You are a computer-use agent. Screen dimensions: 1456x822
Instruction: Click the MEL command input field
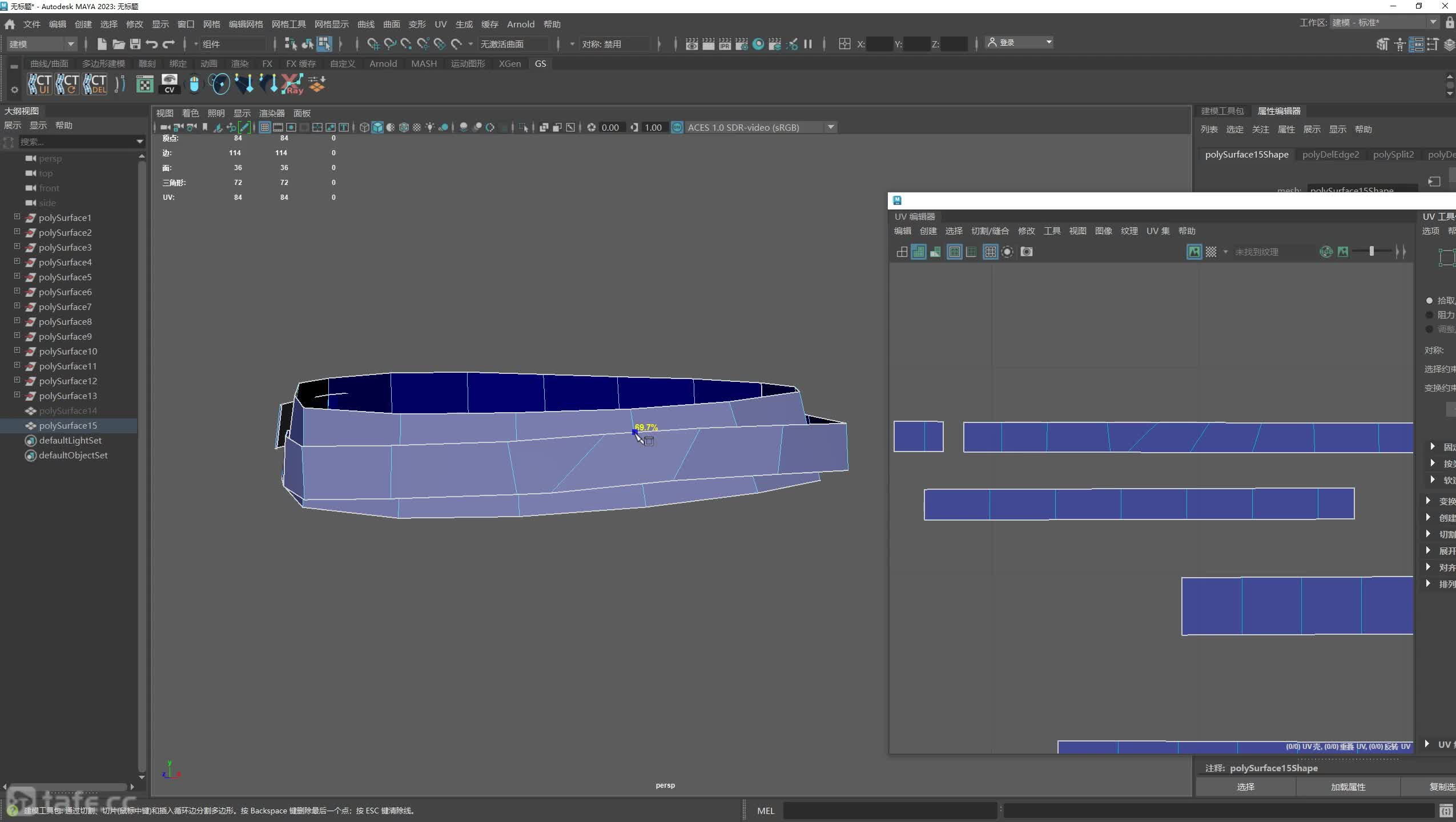[890, 811]
